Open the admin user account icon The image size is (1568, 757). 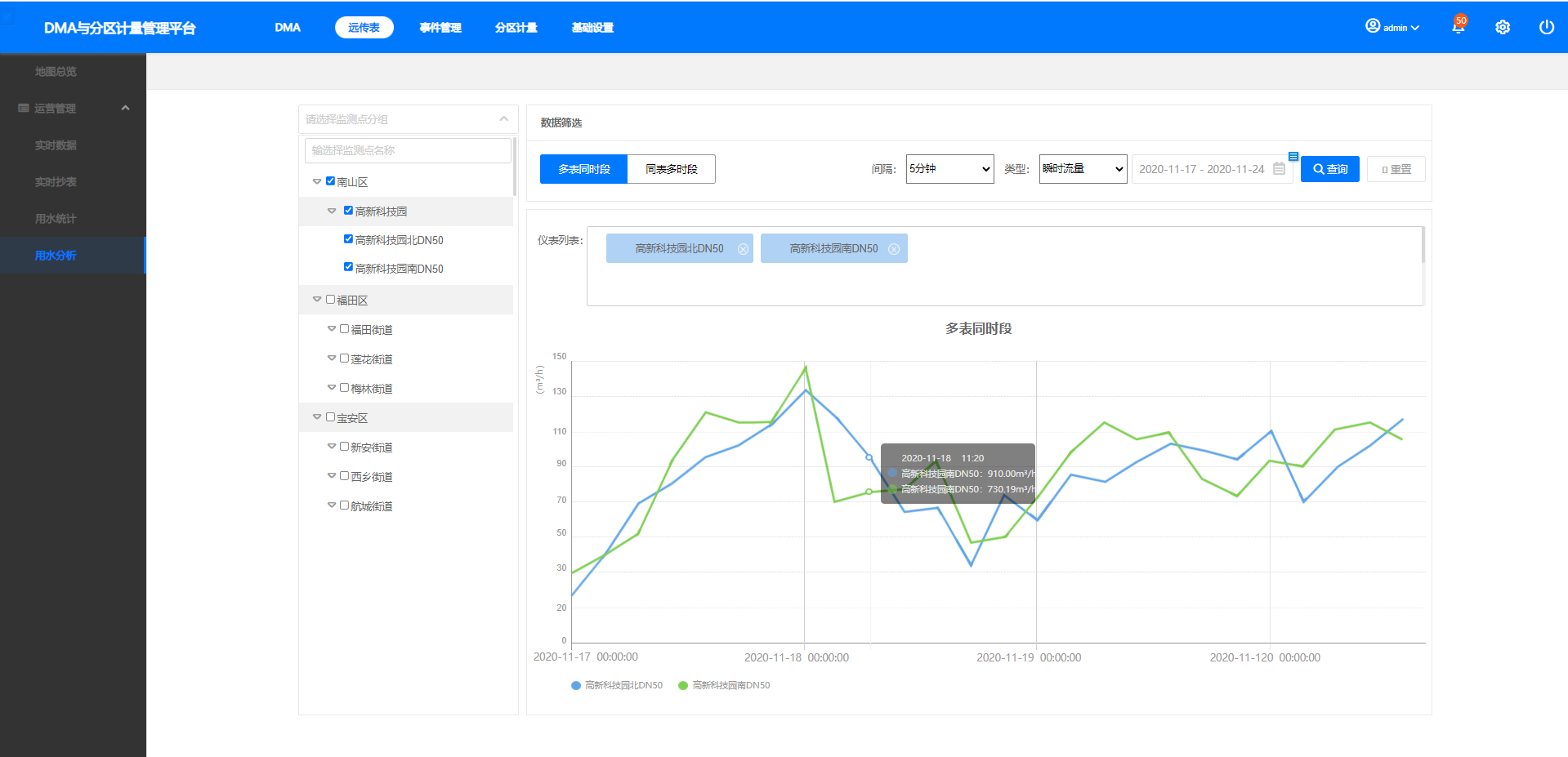coord(1373,26)
